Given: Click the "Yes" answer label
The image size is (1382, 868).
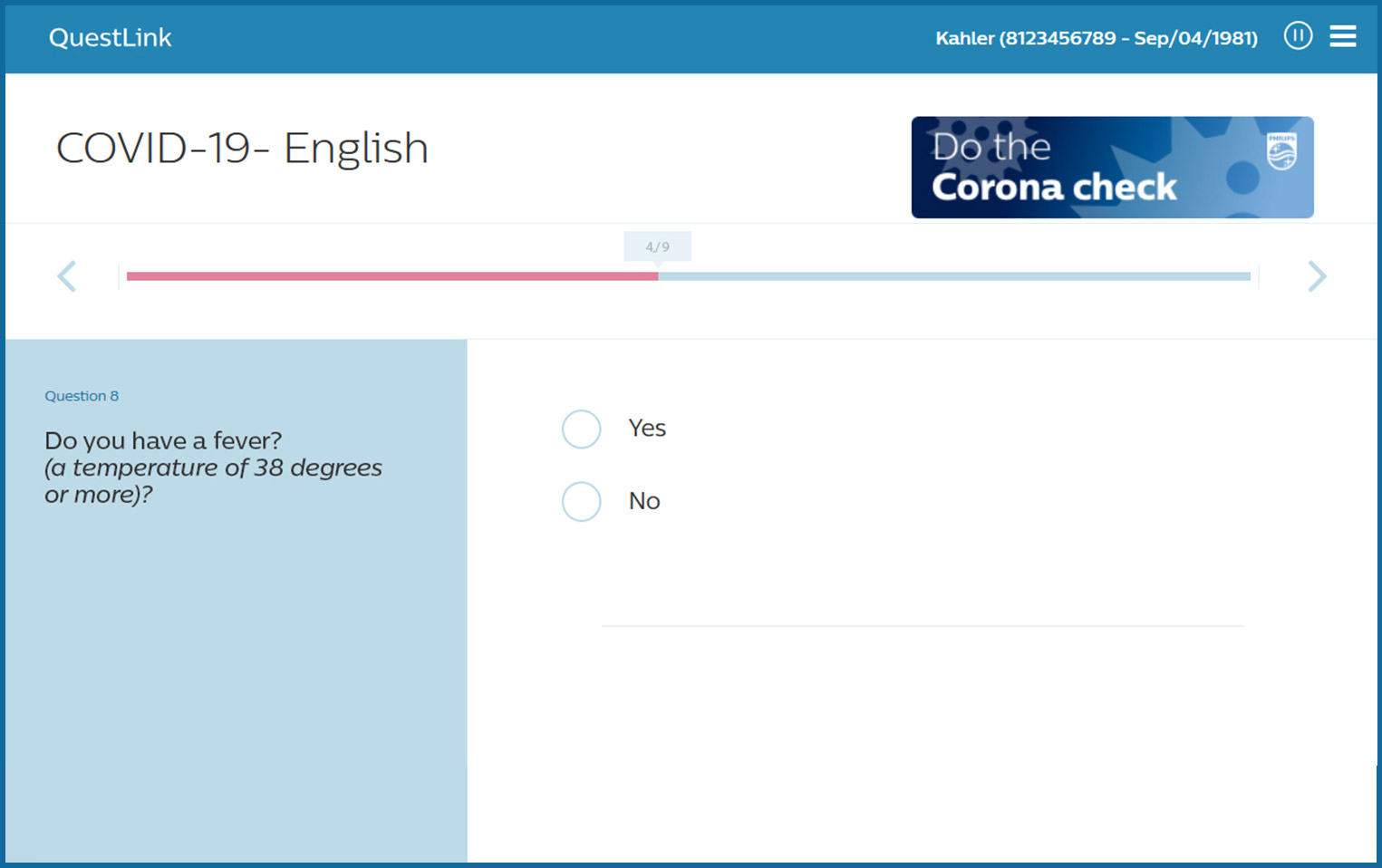Looking at the screenshot, I should [x=647, y=429].
